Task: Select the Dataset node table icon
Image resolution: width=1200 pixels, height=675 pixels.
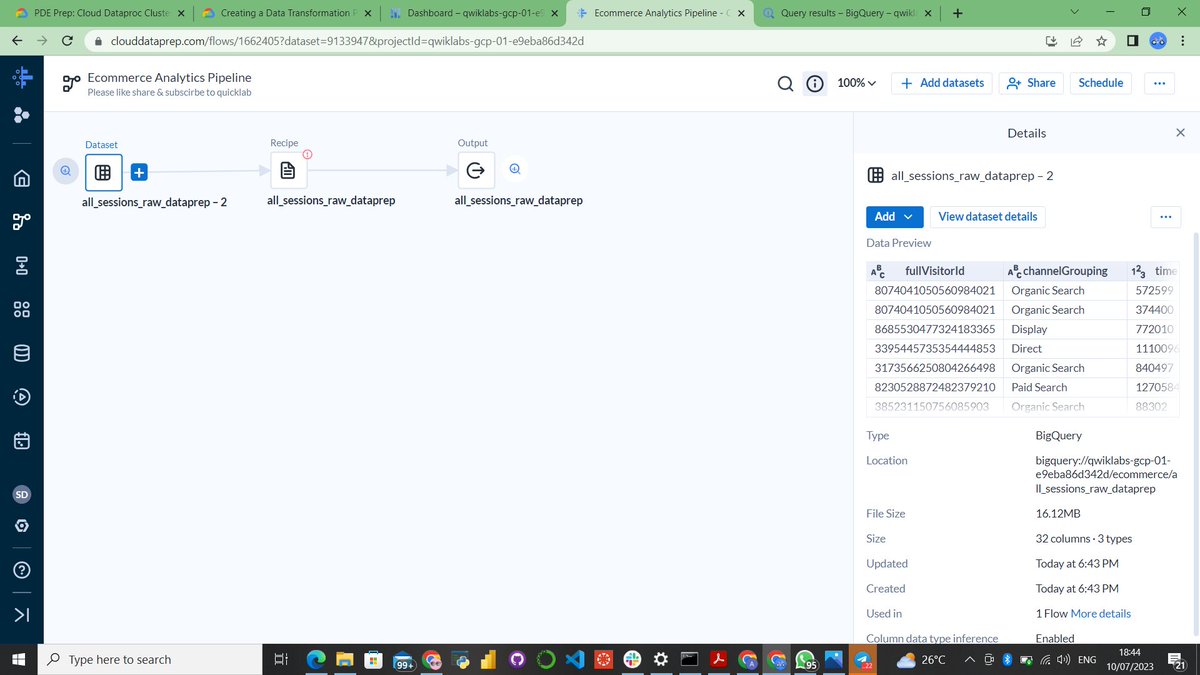Action: click(102, 172)
